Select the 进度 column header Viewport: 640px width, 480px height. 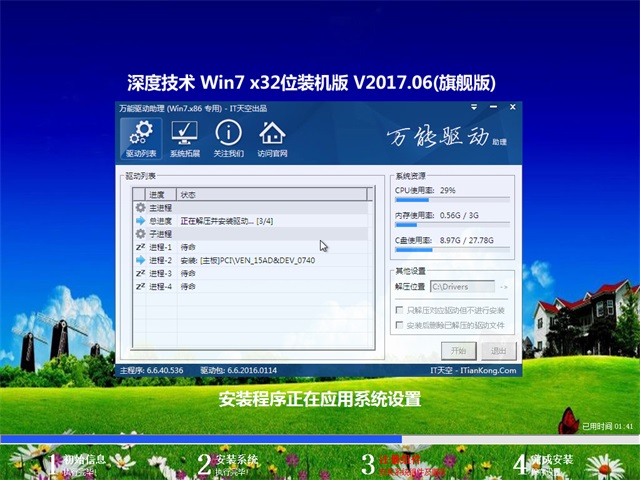(x=160, y=195)
